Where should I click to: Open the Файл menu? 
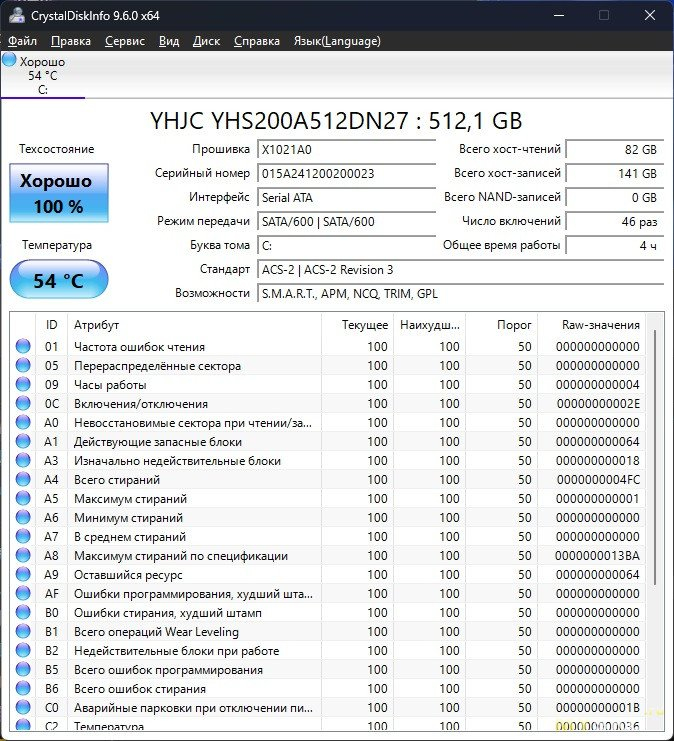click(x=22, y=41)
